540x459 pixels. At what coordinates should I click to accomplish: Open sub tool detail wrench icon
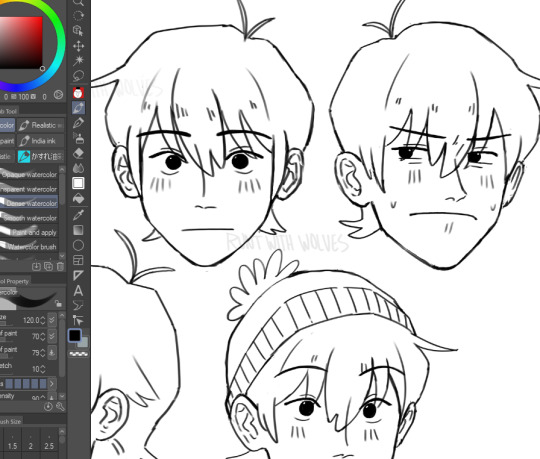coord(60,407)
